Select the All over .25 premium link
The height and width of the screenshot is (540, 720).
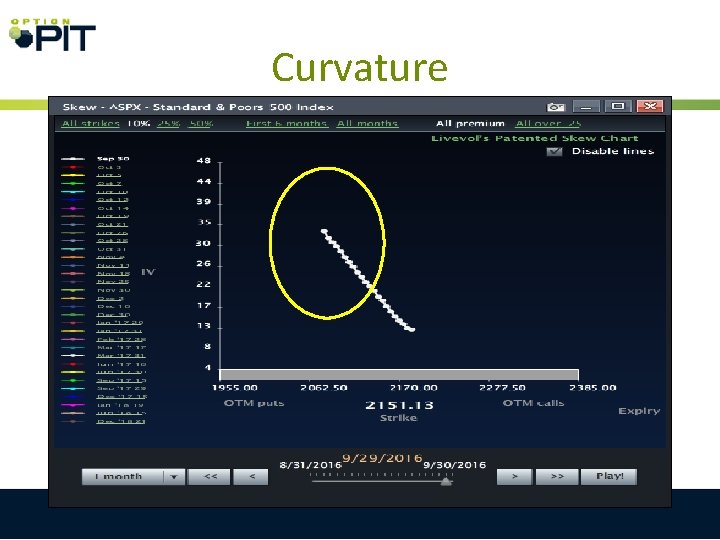[x=548, y=124]
